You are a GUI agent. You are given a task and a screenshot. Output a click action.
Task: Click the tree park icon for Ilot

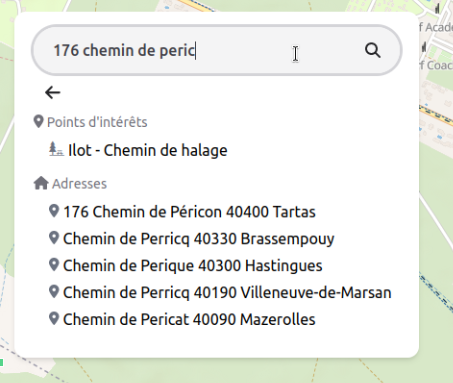pos(56,149)
